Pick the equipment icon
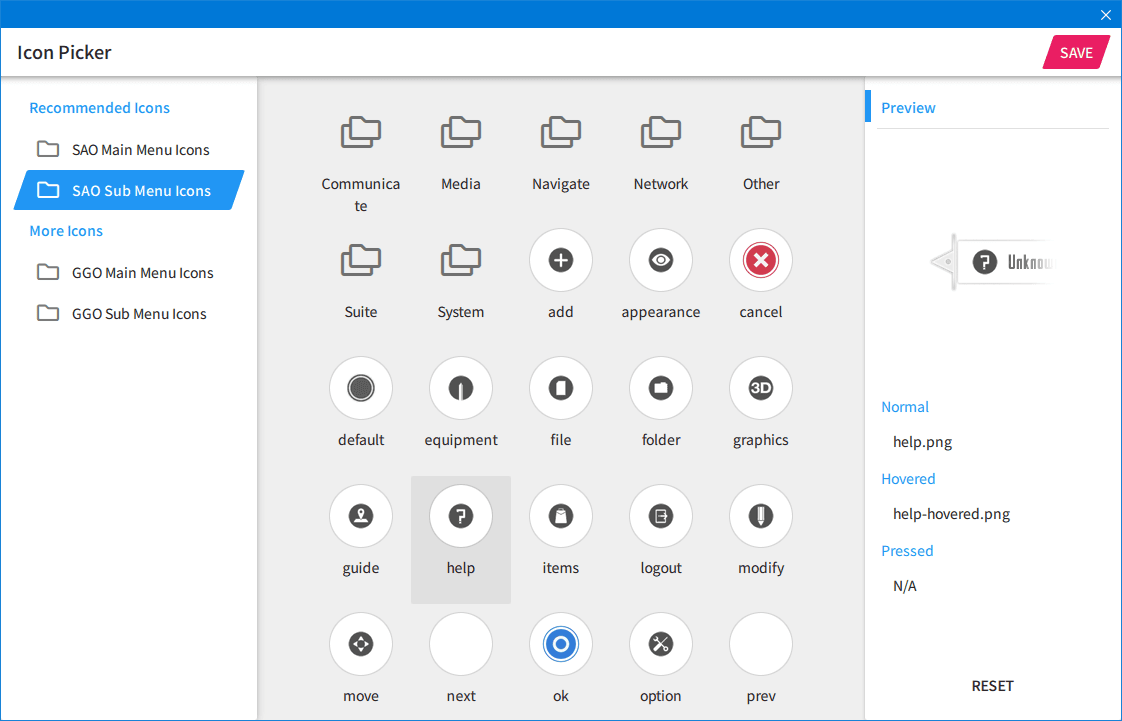 (x=461, y=388)
